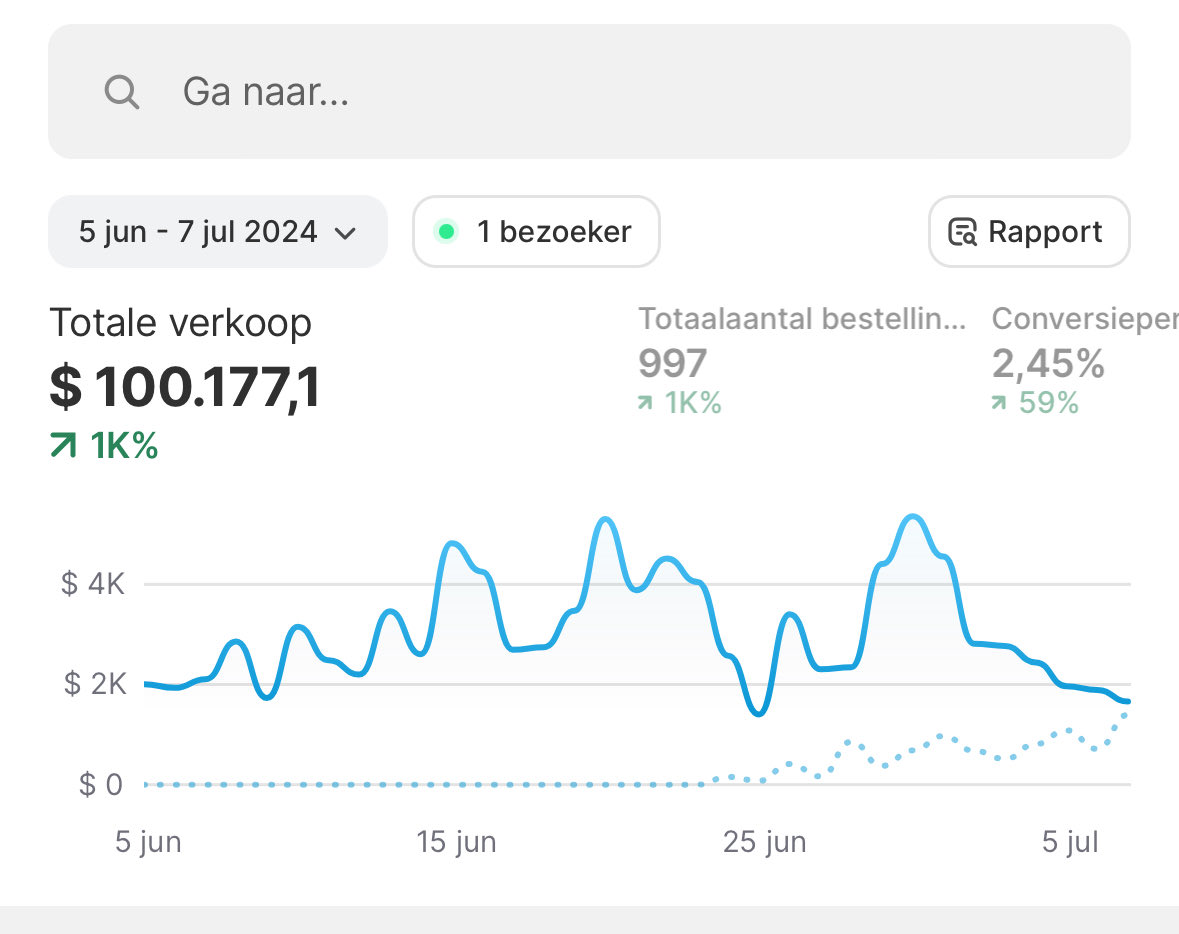
Task: Click the 5 jul axis label
Action: coord(1070,842)
